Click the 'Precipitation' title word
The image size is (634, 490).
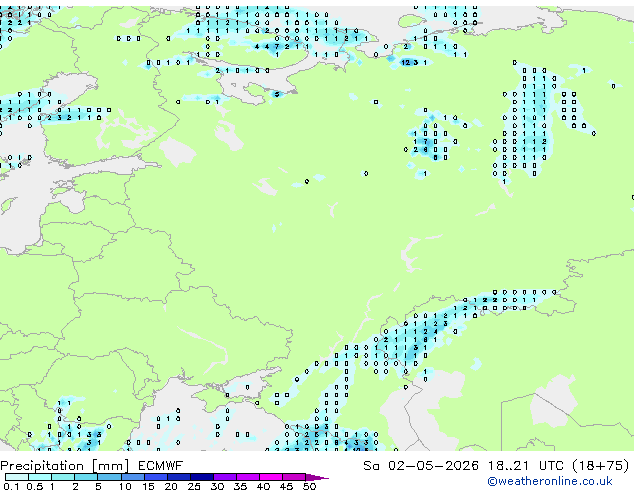(42, 466)
